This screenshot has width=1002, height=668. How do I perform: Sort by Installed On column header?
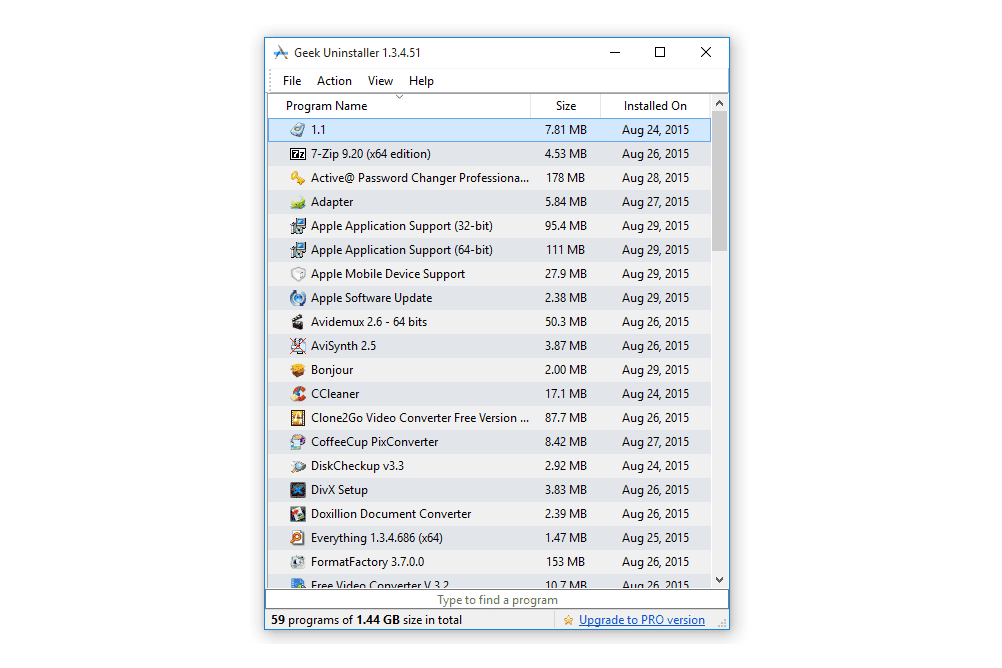click(x=655, y=106)
